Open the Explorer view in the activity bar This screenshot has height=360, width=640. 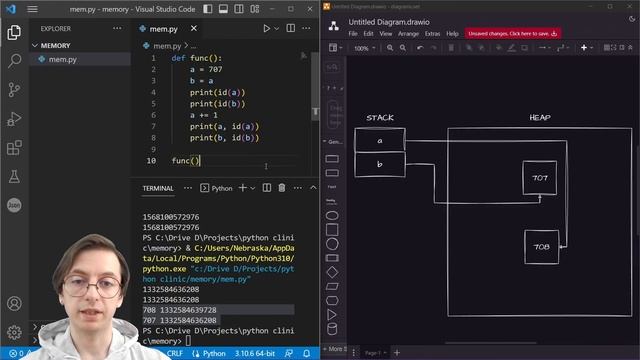pos(14,32)
